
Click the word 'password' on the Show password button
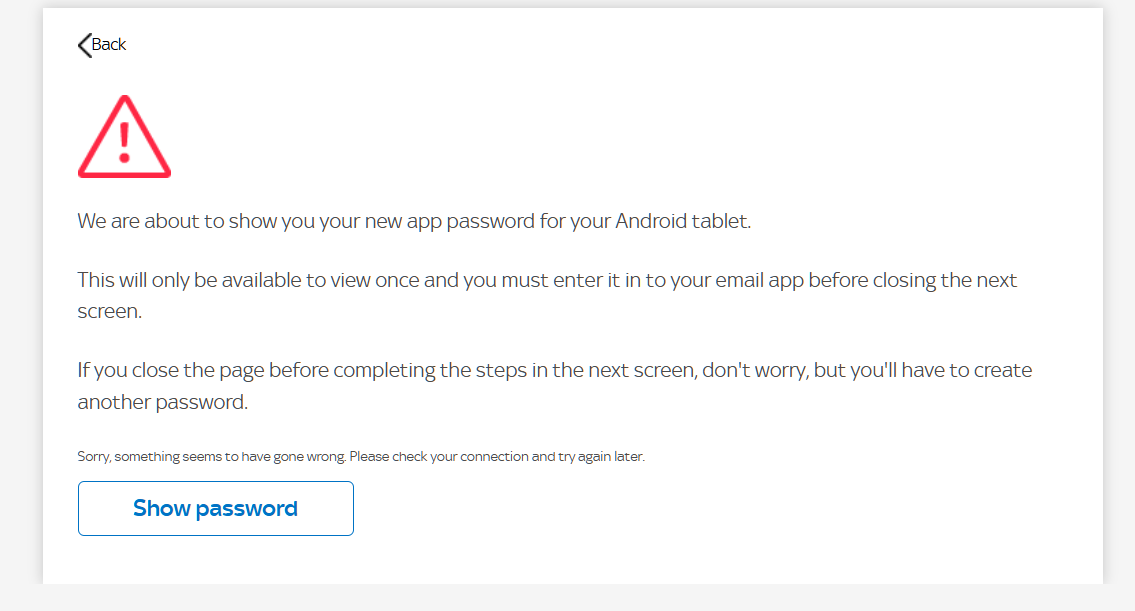[x=253, y=509]
